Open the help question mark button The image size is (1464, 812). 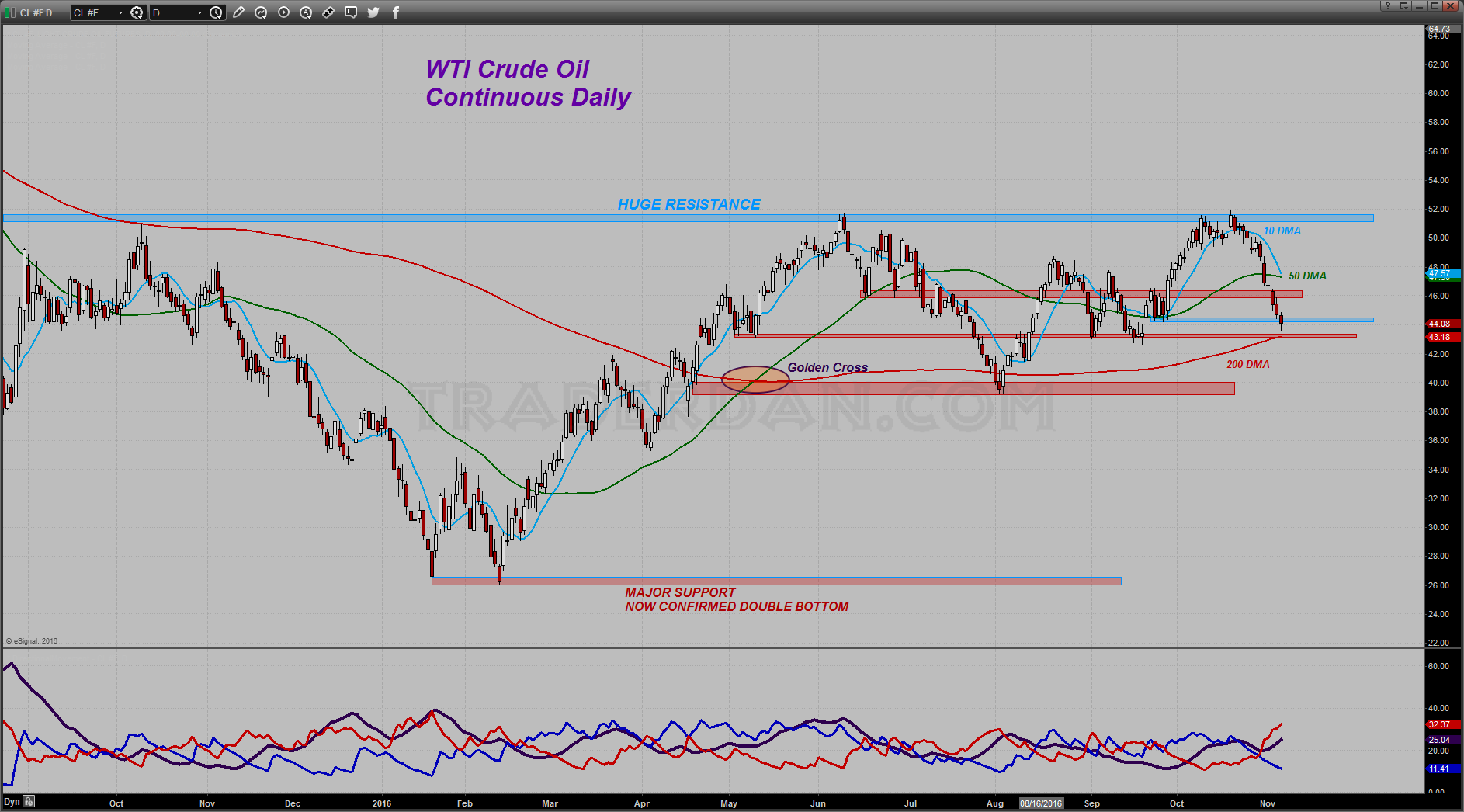click(x=1387, y=5)
